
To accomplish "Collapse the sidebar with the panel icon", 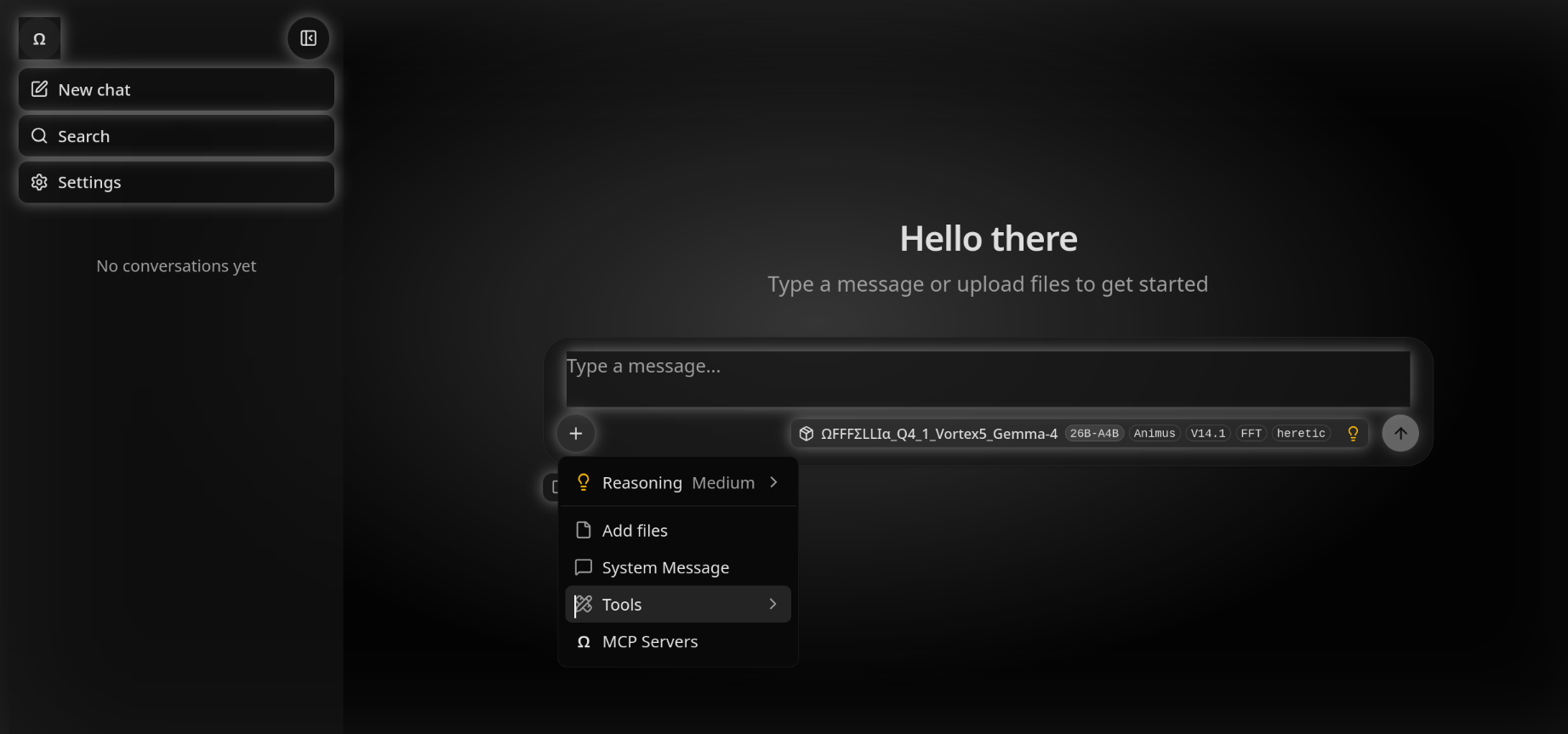I will point(308,38).
